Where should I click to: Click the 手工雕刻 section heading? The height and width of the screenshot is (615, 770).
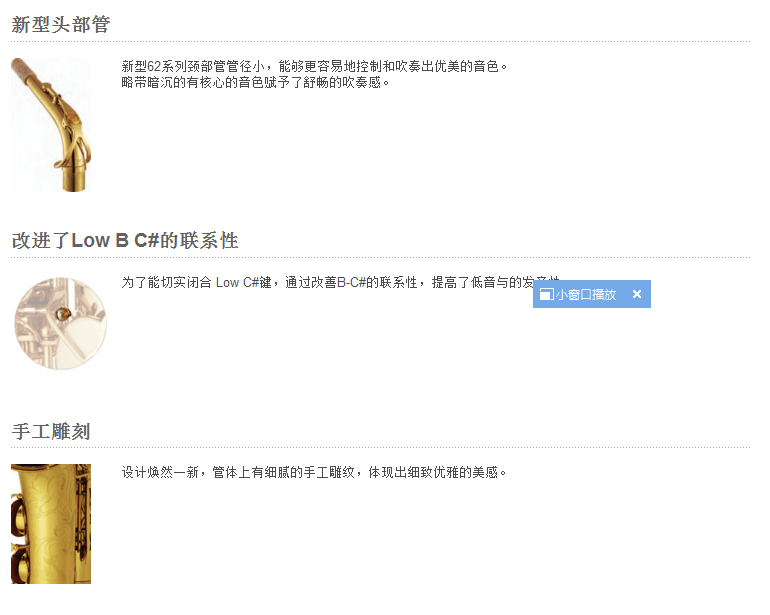pyautogui.click(x=51, y=431)
